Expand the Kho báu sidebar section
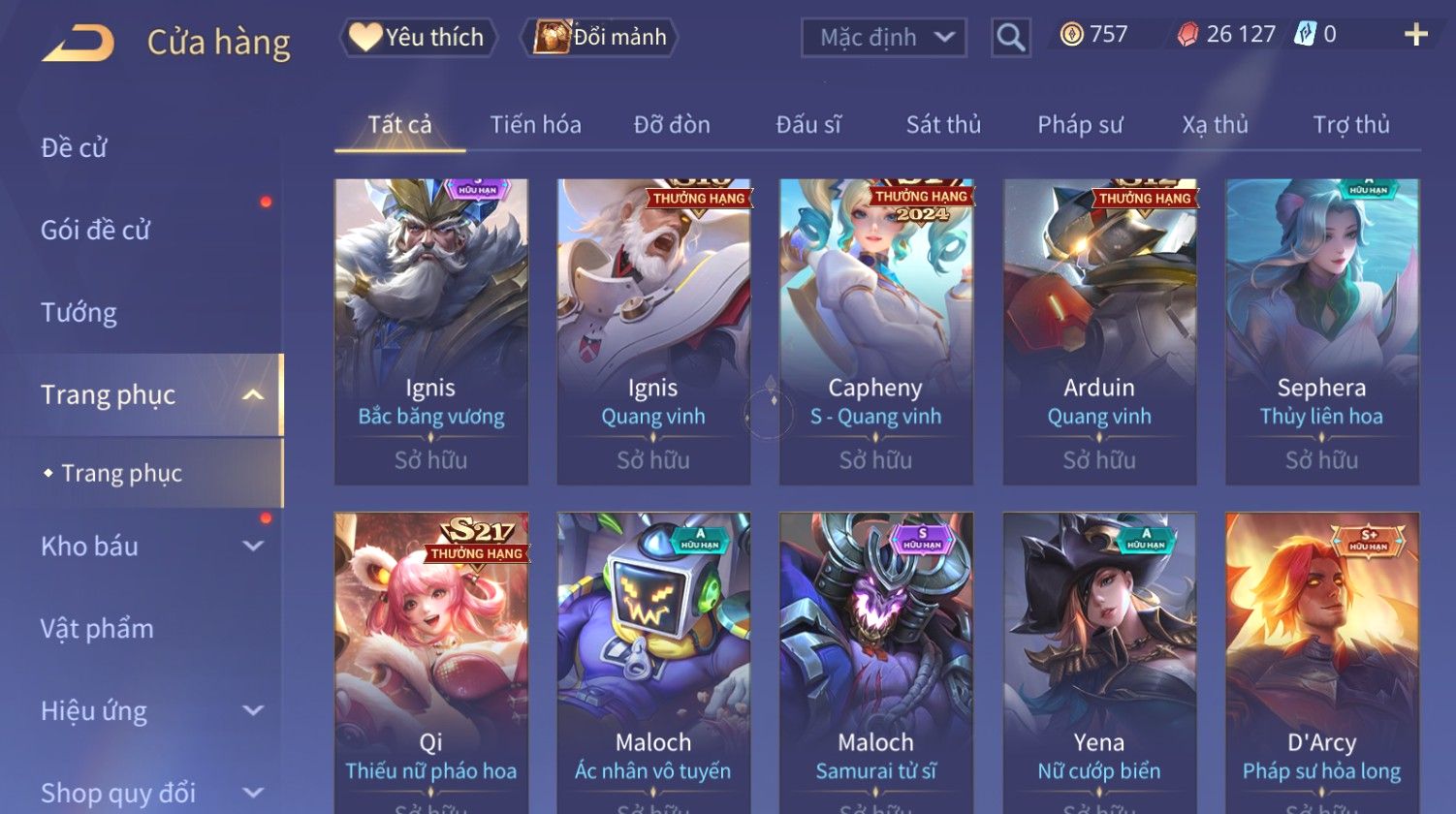Screen dimensions: 1456x814 tap(253, 546)
